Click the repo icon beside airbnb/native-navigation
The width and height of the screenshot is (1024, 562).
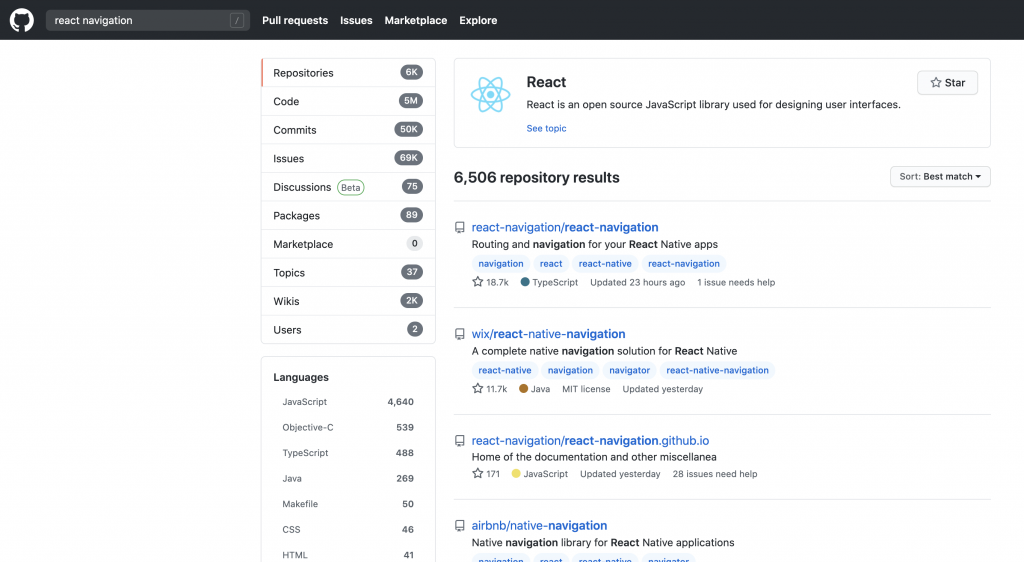460,526
